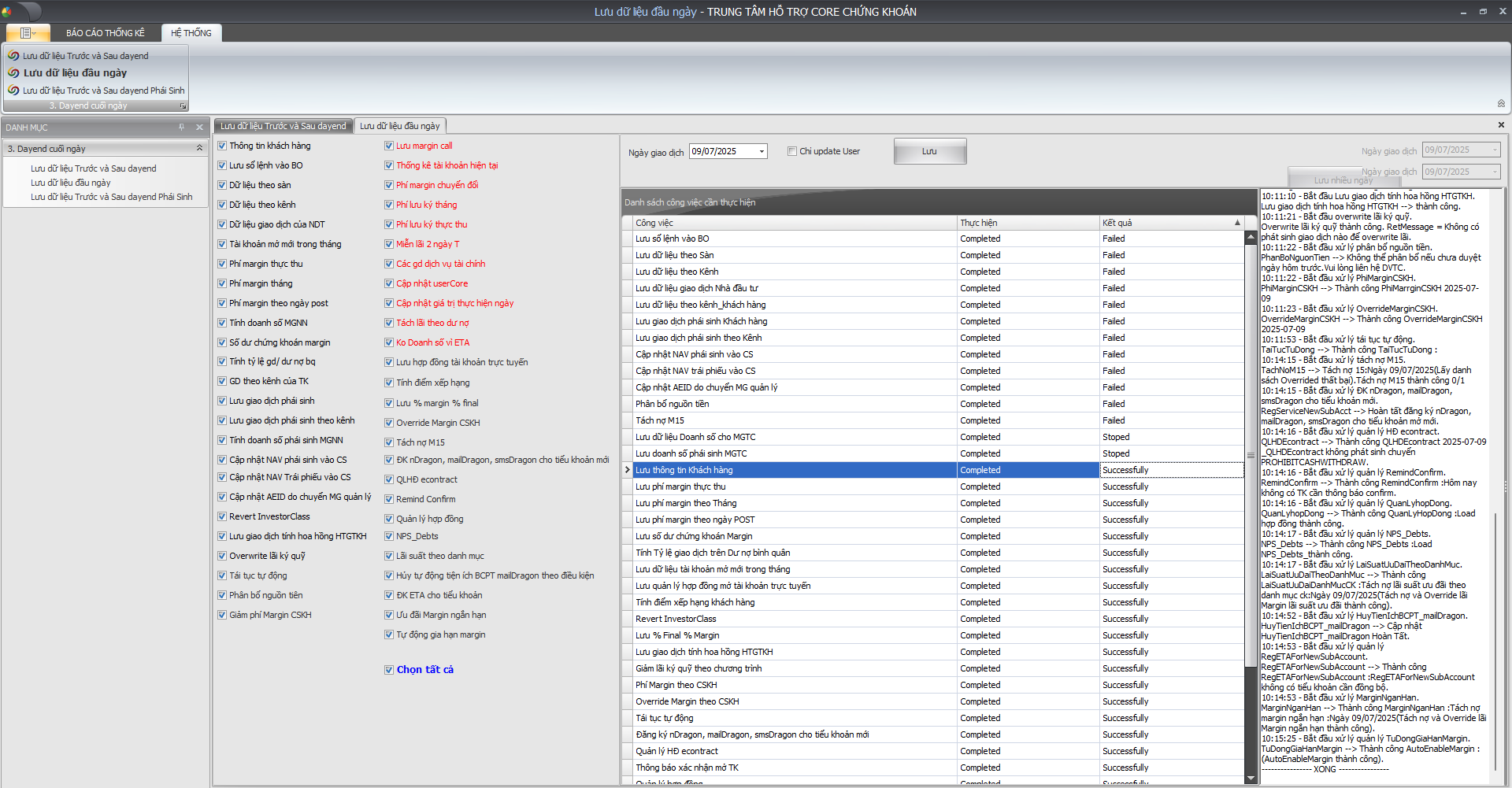Click the colorful application logo in title bar
1512x788 pixels.
pos(6,12)
